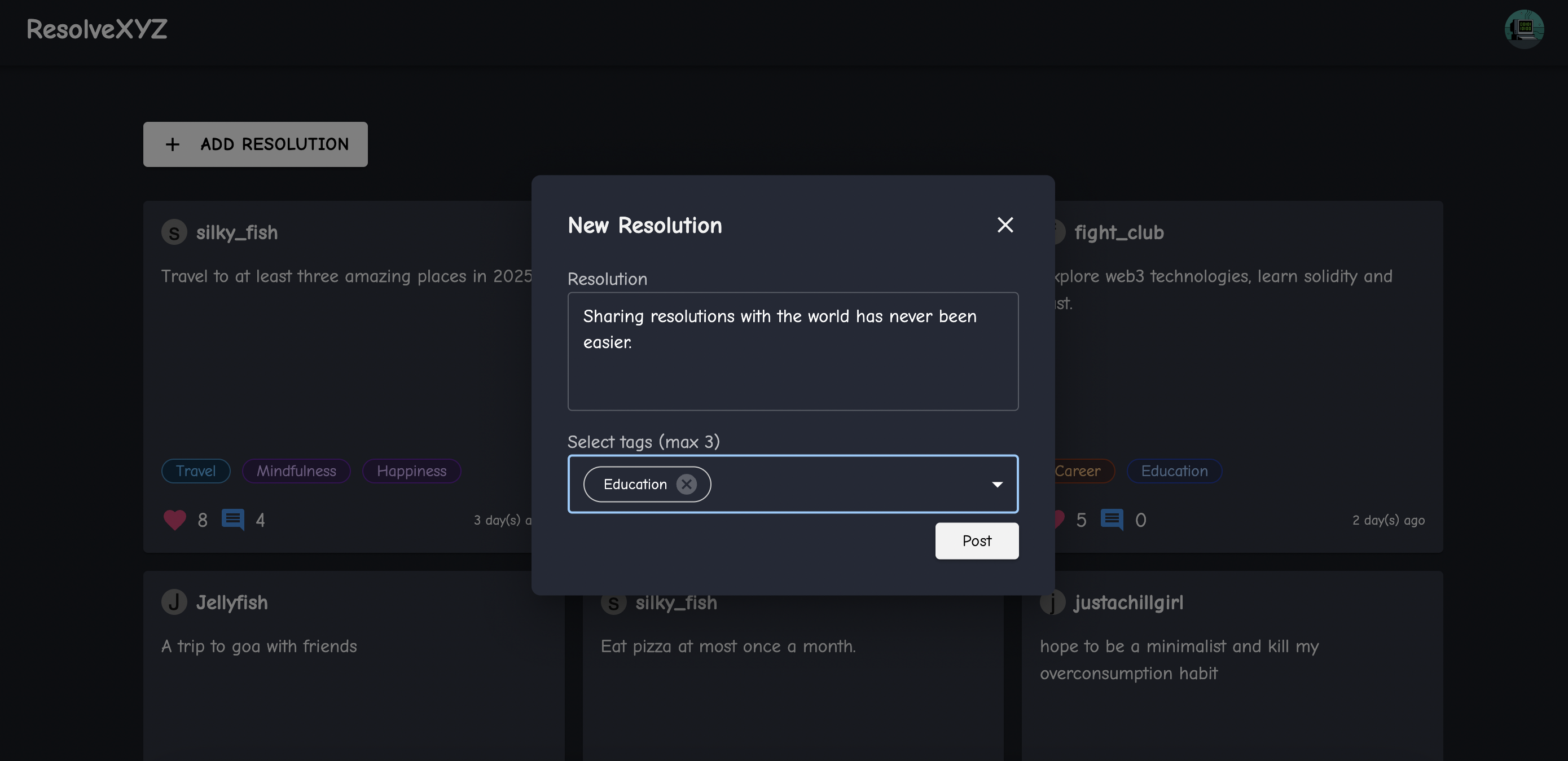This screenshot has height=761, width=1568.
Task: Open comments on fight_club's resolution
Action: click(1112, 520)
